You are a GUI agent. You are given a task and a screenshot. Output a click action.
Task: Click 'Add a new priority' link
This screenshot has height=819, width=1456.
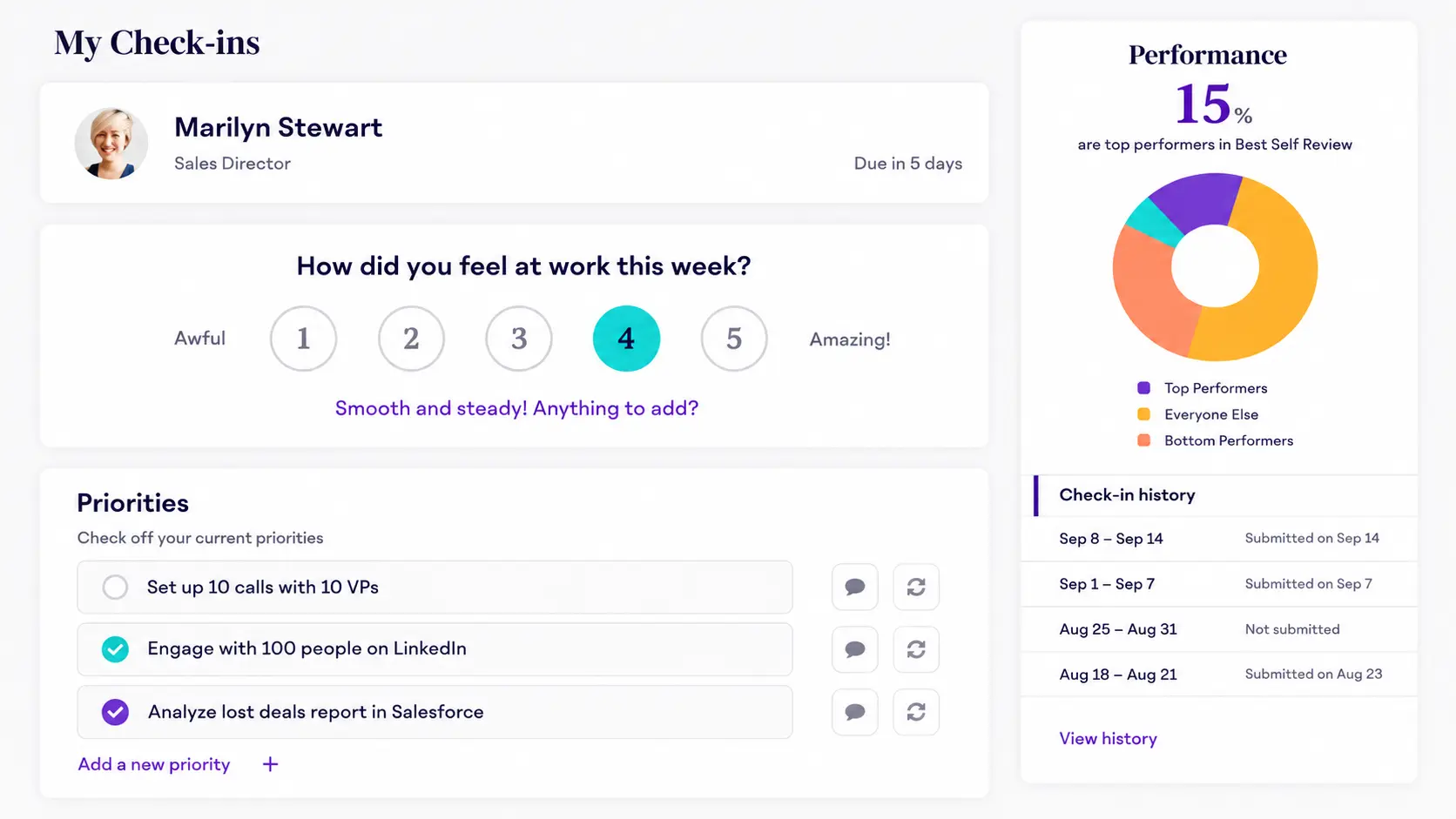(154, 764)
